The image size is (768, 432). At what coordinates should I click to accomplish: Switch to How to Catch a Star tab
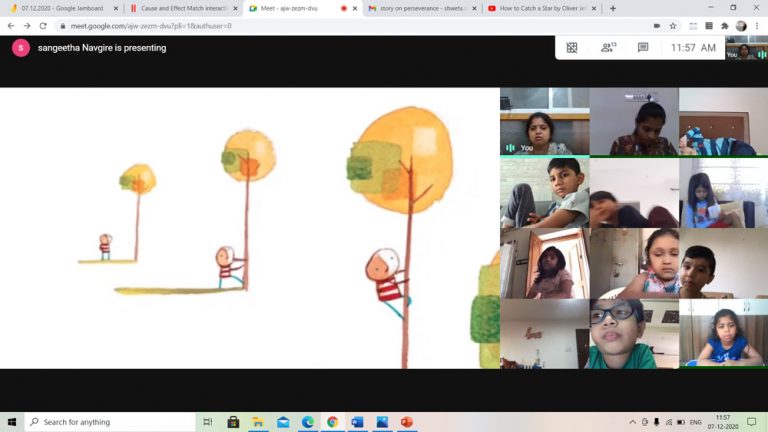(541, 8)
